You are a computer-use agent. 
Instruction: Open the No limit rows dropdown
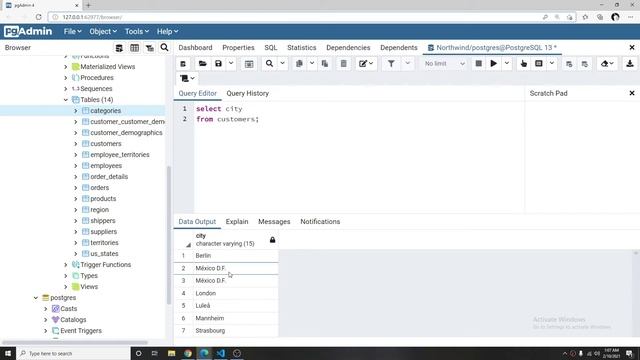444,64
